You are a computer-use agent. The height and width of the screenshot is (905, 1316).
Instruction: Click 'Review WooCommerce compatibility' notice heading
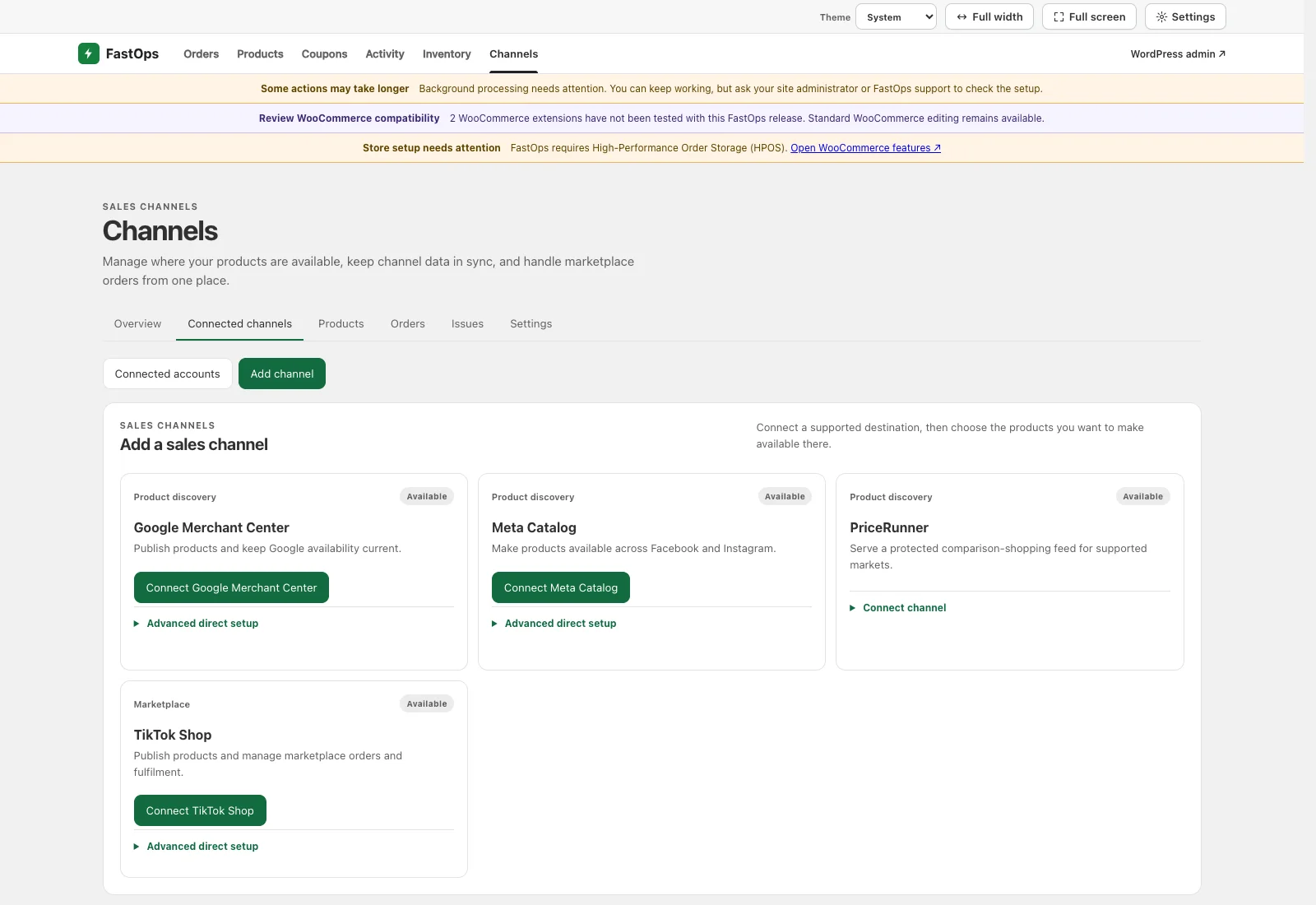pos(349,118)
